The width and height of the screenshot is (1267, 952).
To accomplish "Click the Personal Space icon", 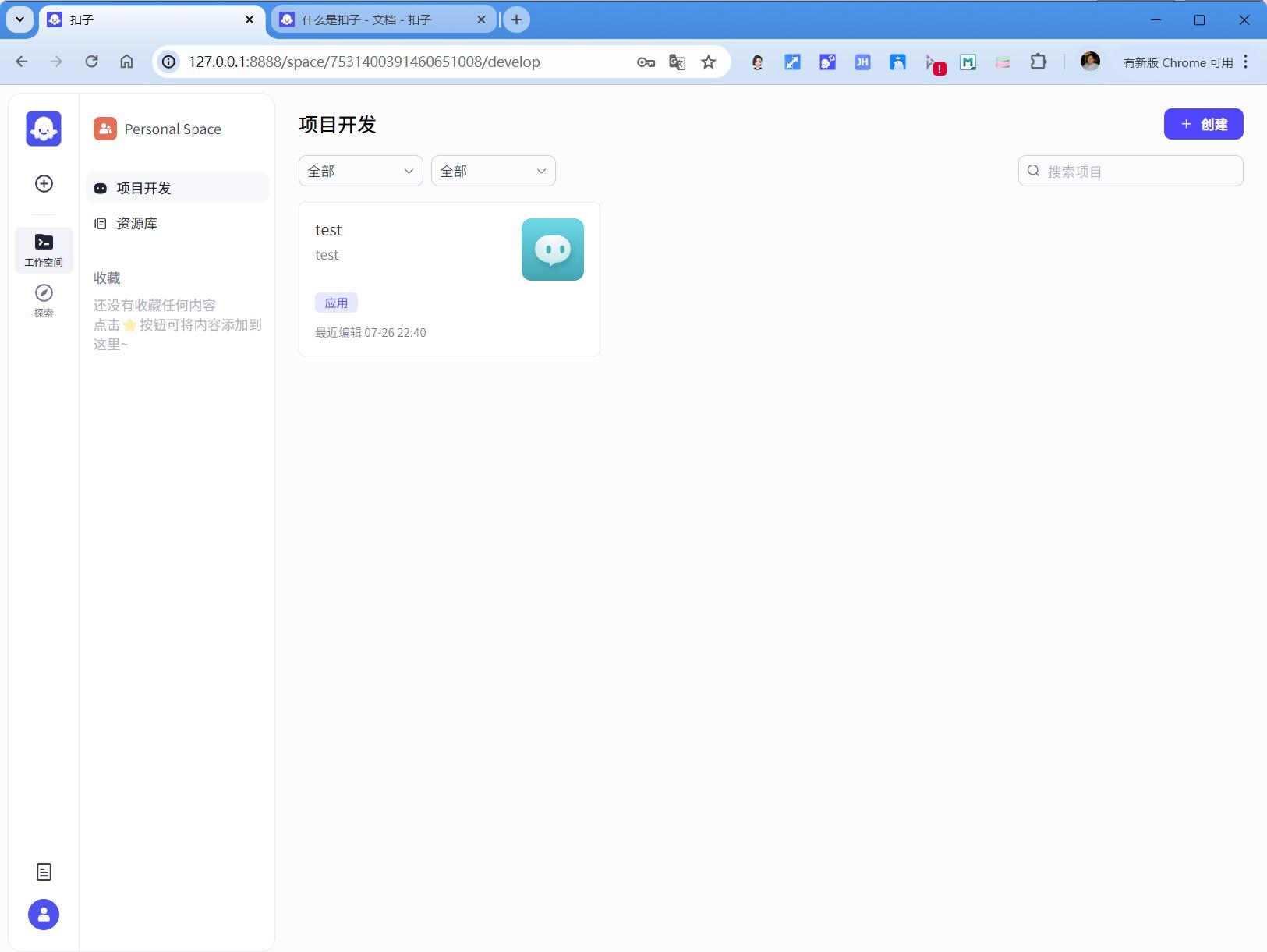I will tap(105, 129).
